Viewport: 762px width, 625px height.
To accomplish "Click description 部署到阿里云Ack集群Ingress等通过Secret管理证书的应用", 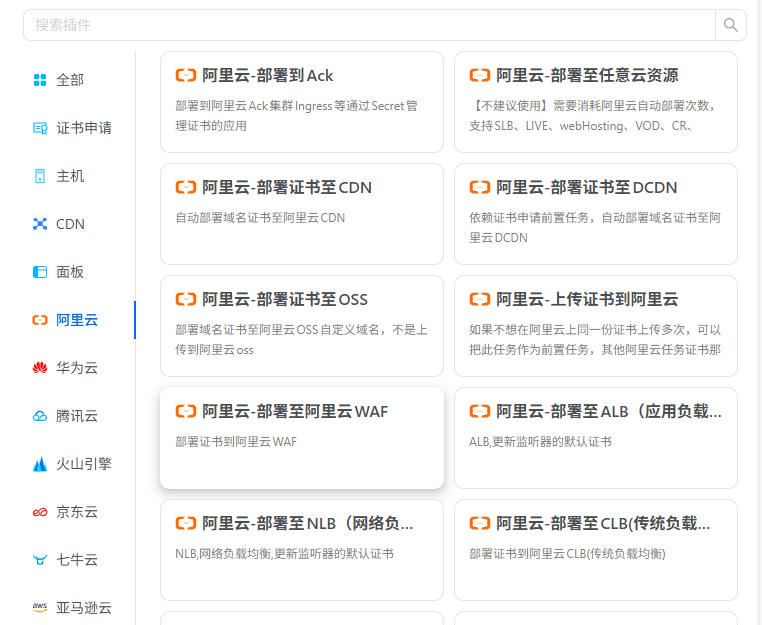I will point(296,116).
